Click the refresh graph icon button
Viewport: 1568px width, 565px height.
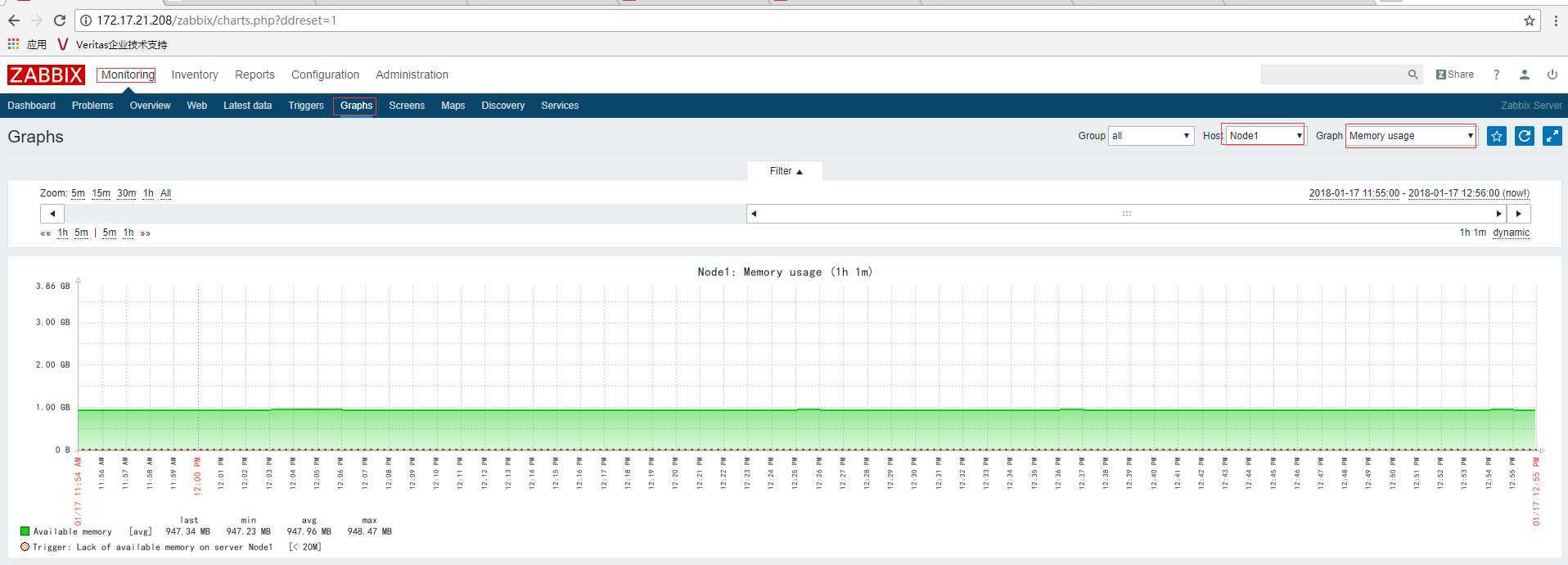(x=1525, y=136)
